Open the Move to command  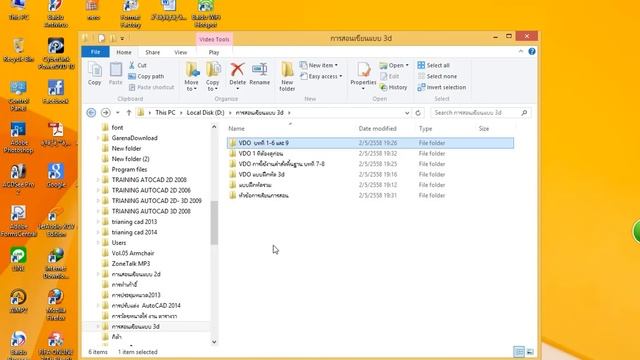pyautogui.click(x=191, y=76)
